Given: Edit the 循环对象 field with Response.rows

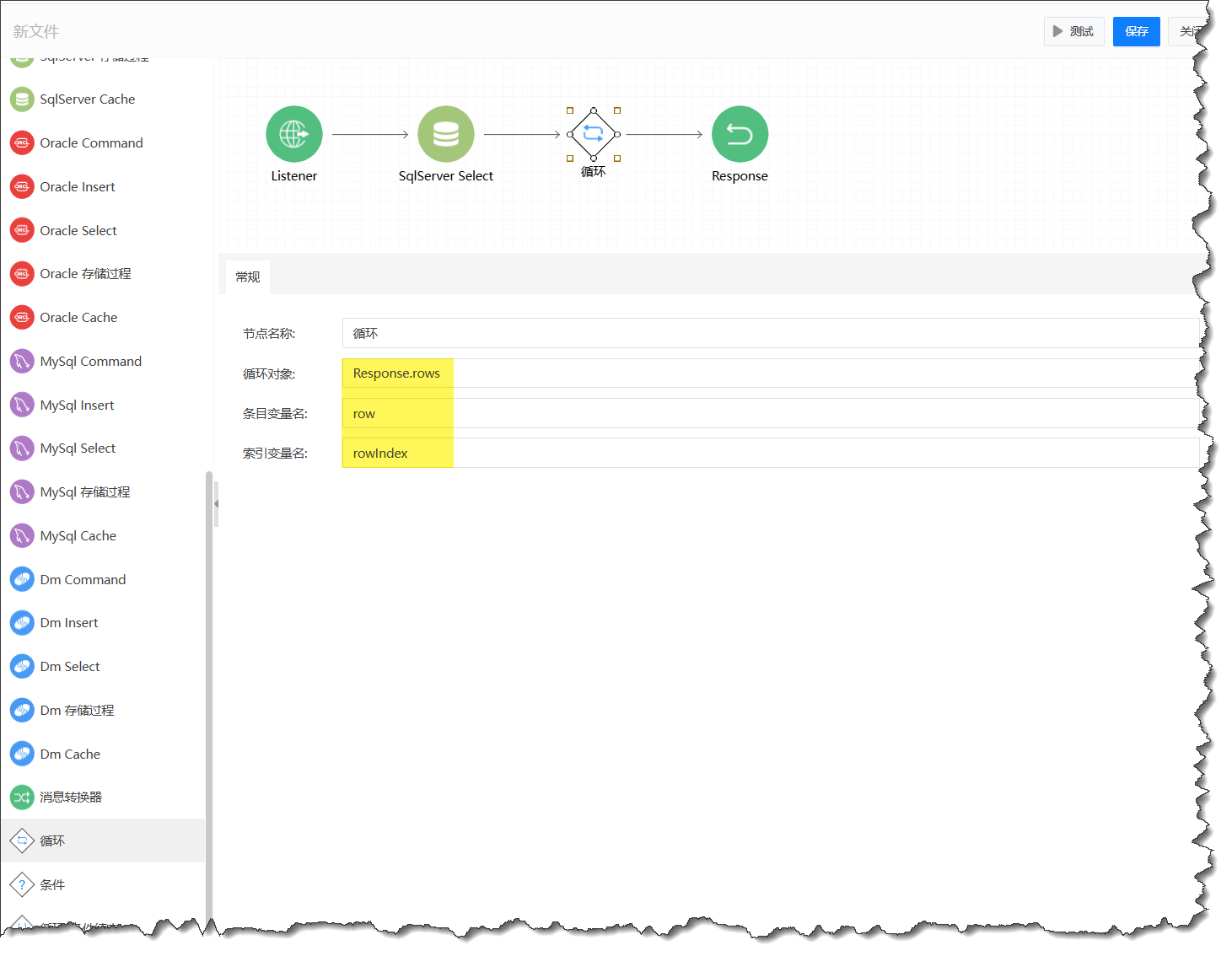Looking at the screenshot, I should [x=769, y=373].
